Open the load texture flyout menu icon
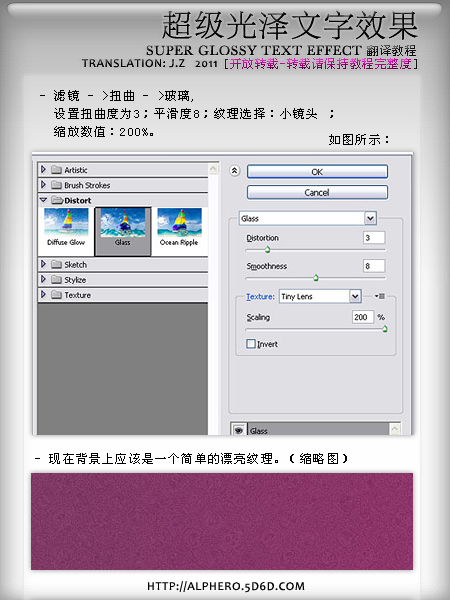This screenshot has width=450, height=600. 380,296
